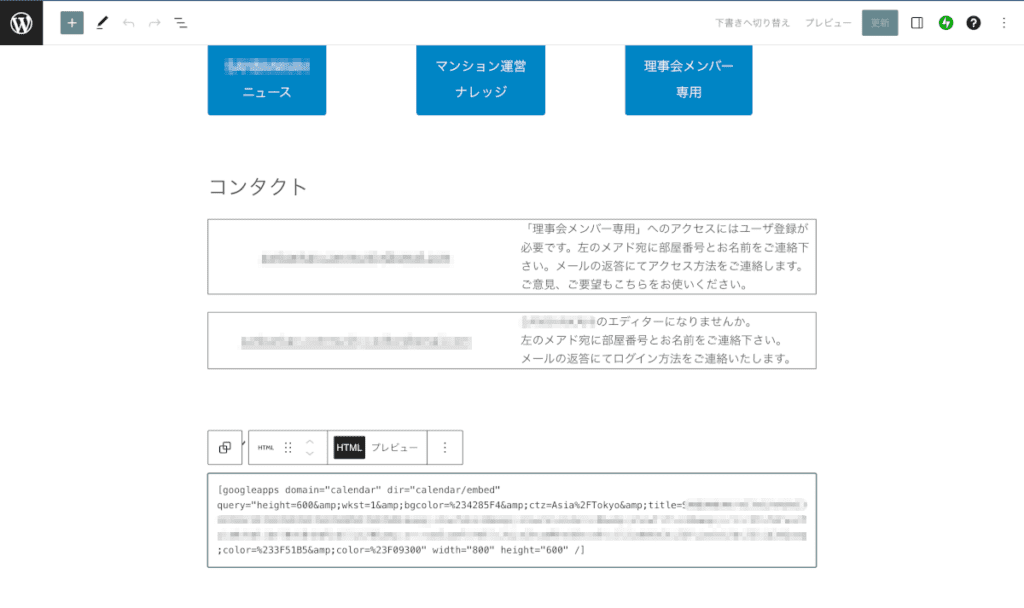This screenshot has height=608, width=1024.
Task: Move the HTML block down
Action: tap(310, 454)
